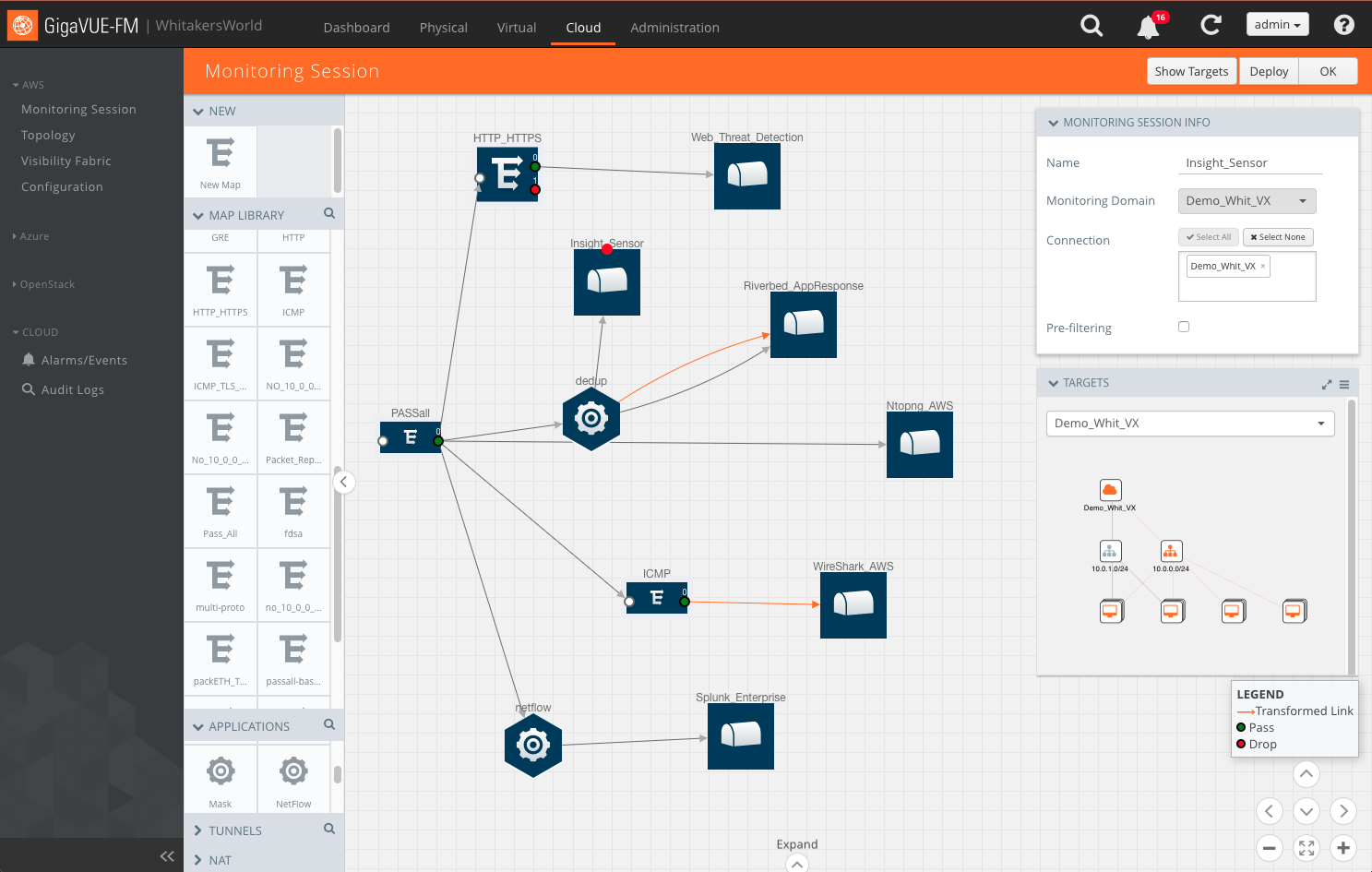Image resolution: width=1372 pixels, height=872 pixels.
Task: Open the Administration menu
Action: point(674,28)
